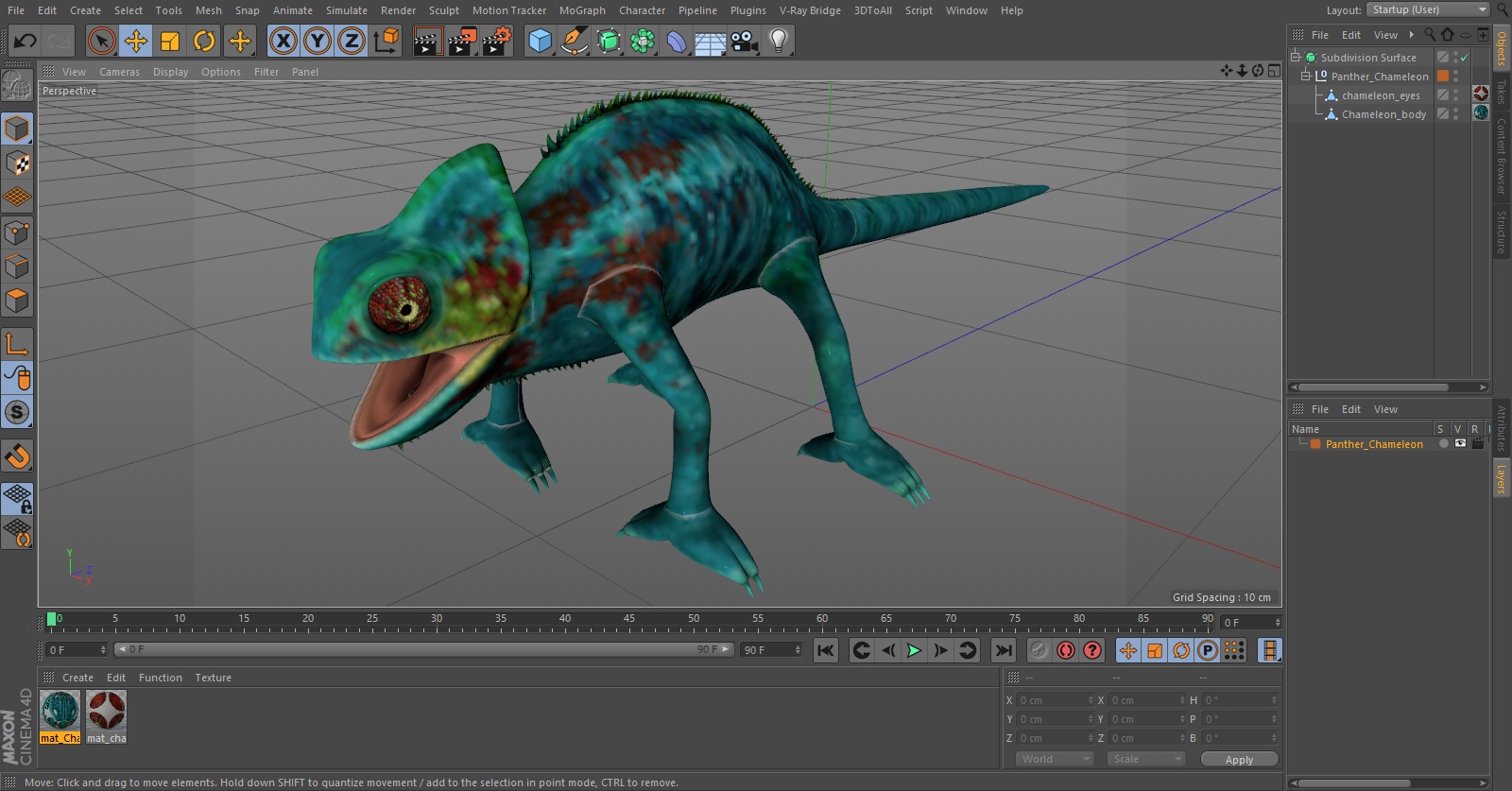Click the object manager horizontal scrollbar
1512x791 pixels.
pos(1372,387)
